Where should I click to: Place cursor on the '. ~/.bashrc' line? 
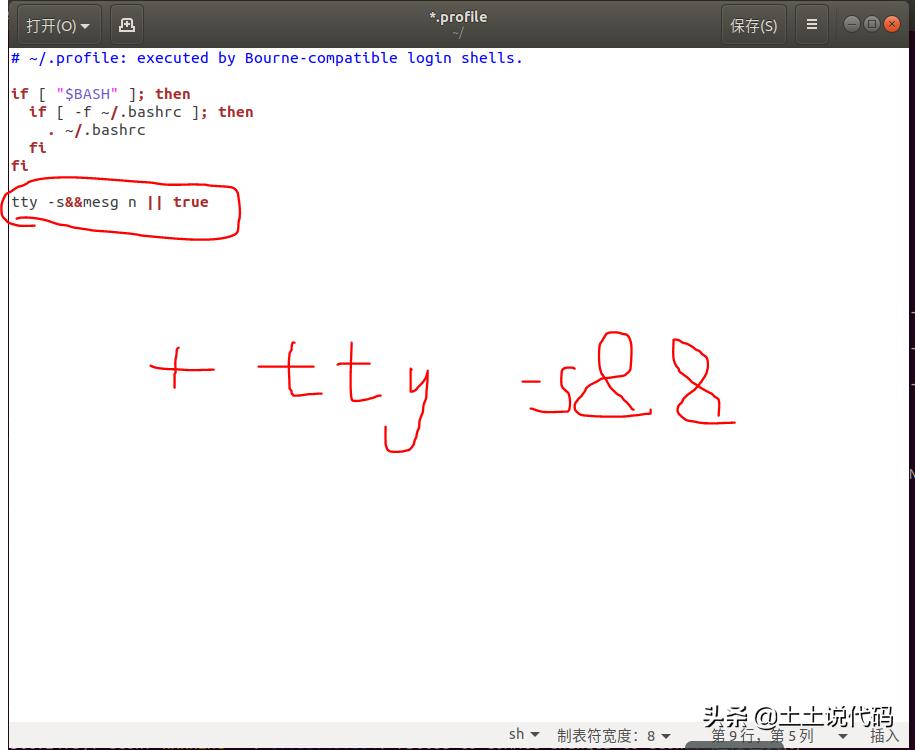point(97,130)
